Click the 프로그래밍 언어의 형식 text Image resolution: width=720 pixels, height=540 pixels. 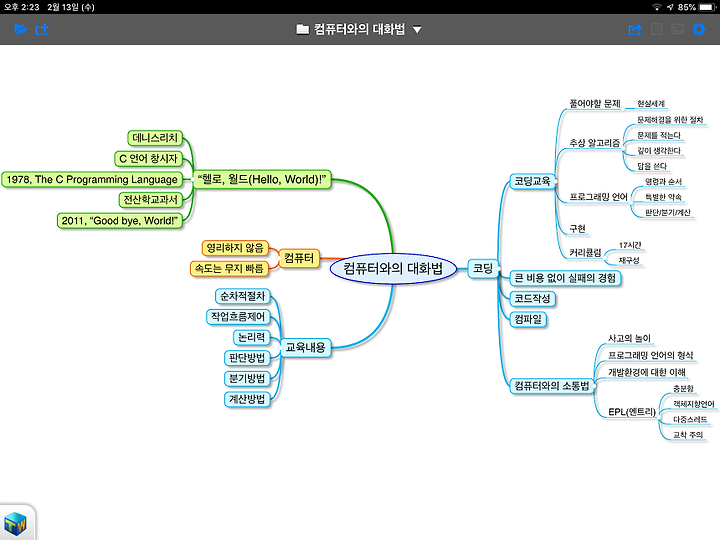(x=651, y=355)
